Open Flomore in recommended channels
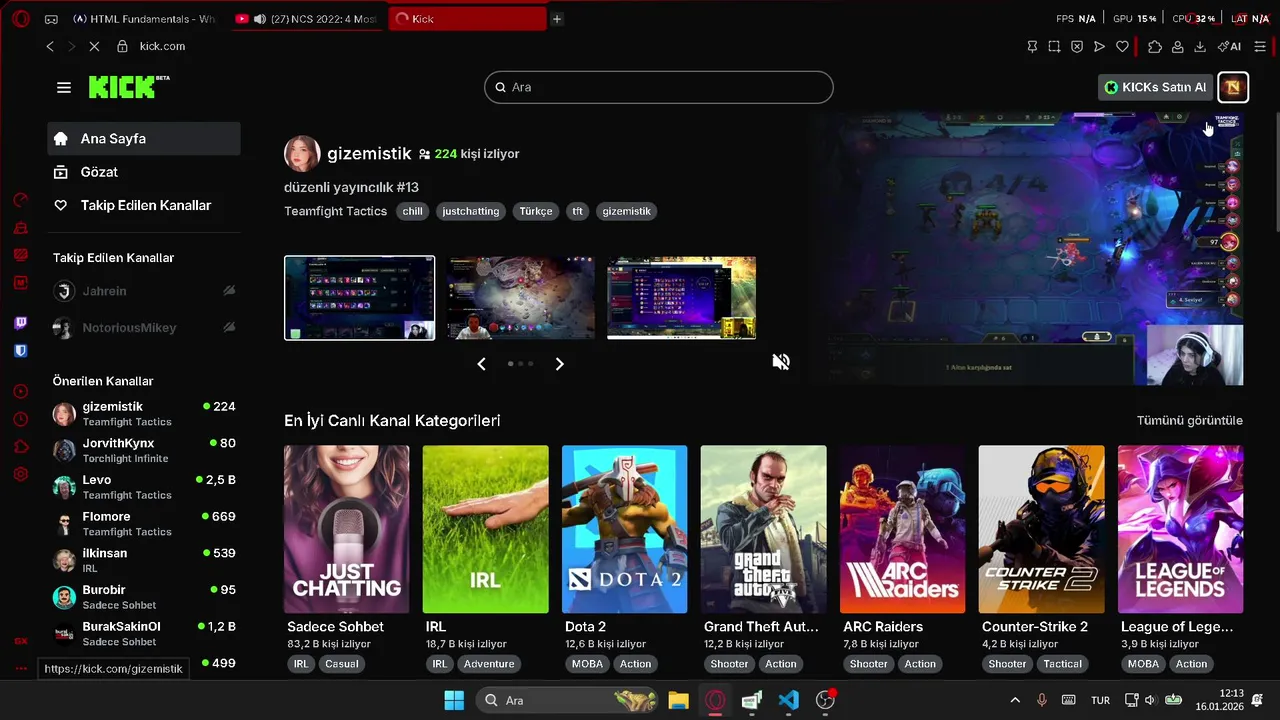 coord(144,524)
